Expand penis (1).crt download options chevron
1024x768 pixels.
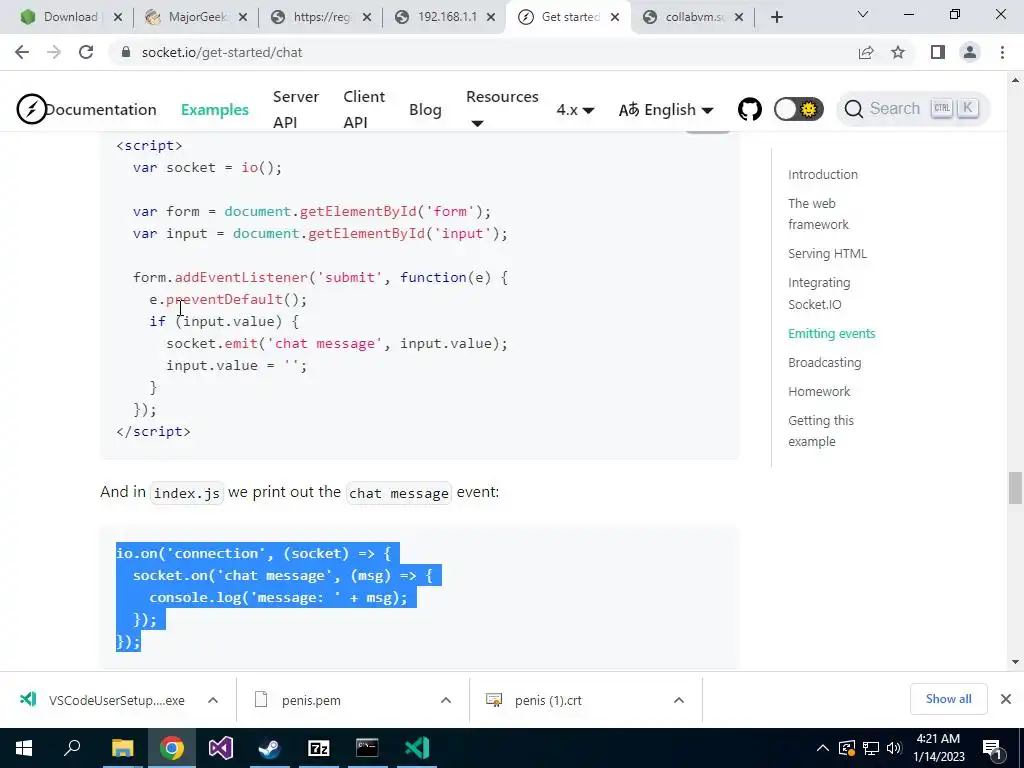tap(679, 700)
